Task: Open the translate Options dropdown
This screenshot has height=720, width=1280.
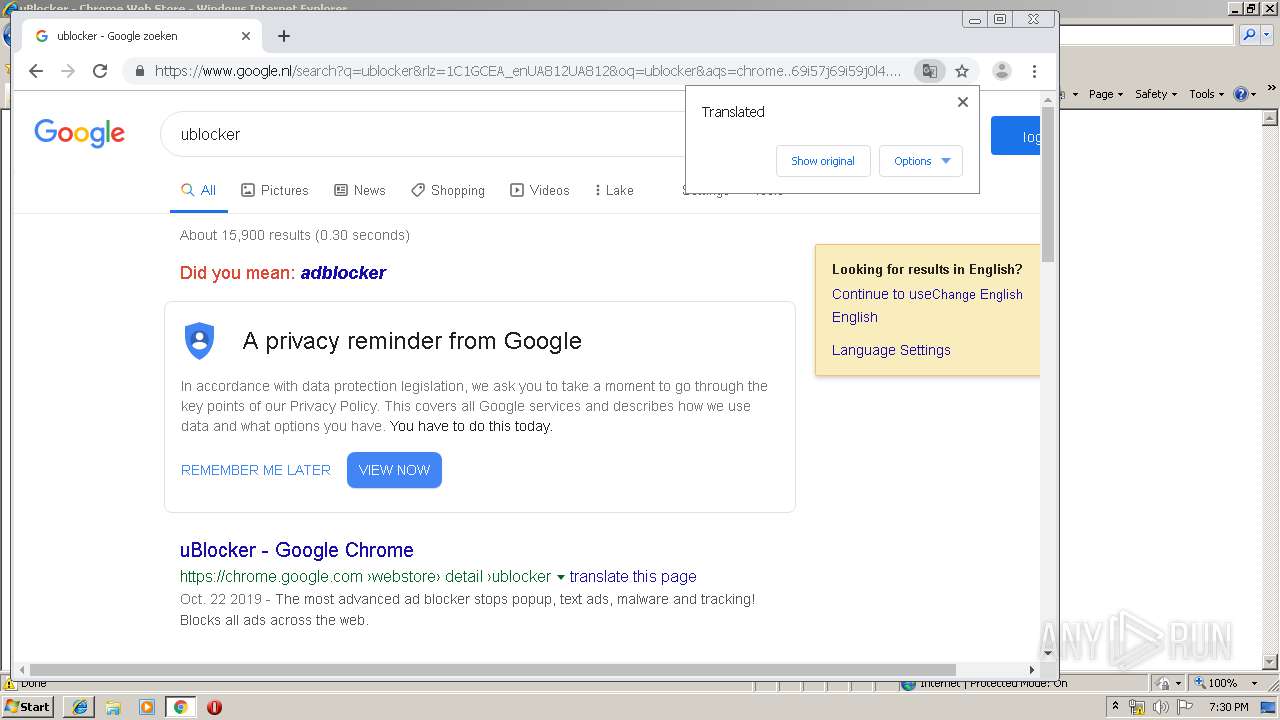Action: click(x=921, y=161)
